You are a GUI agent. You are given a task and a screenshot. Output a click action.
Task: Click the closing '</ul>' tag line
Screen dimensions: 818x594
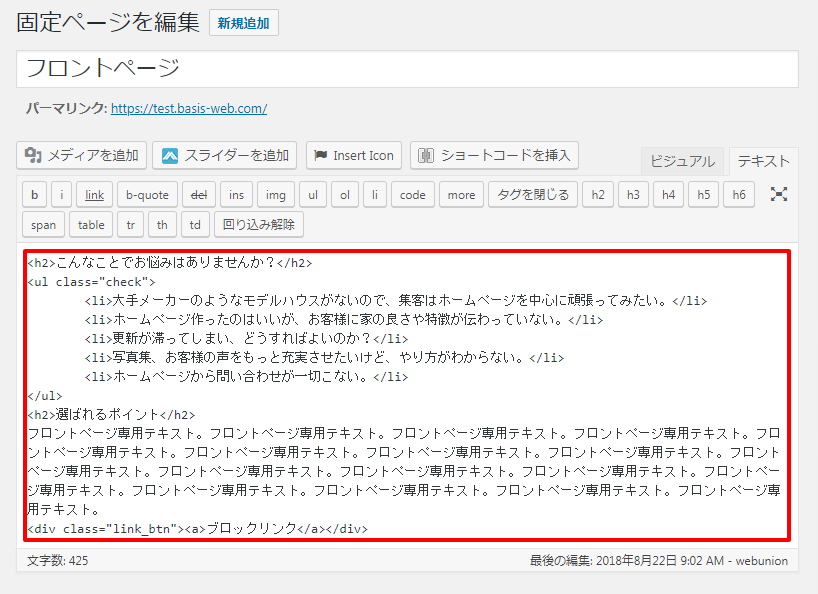44,396
